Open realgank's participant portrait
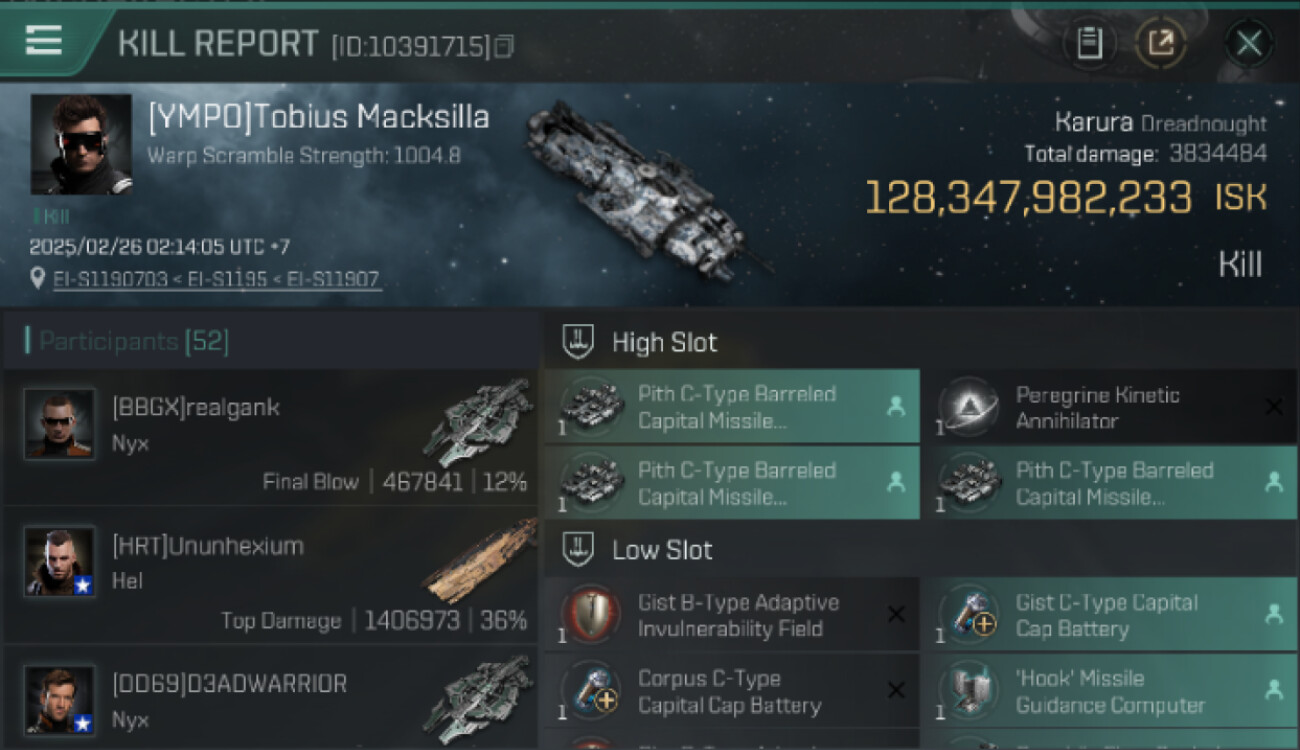 click(60, 424)
